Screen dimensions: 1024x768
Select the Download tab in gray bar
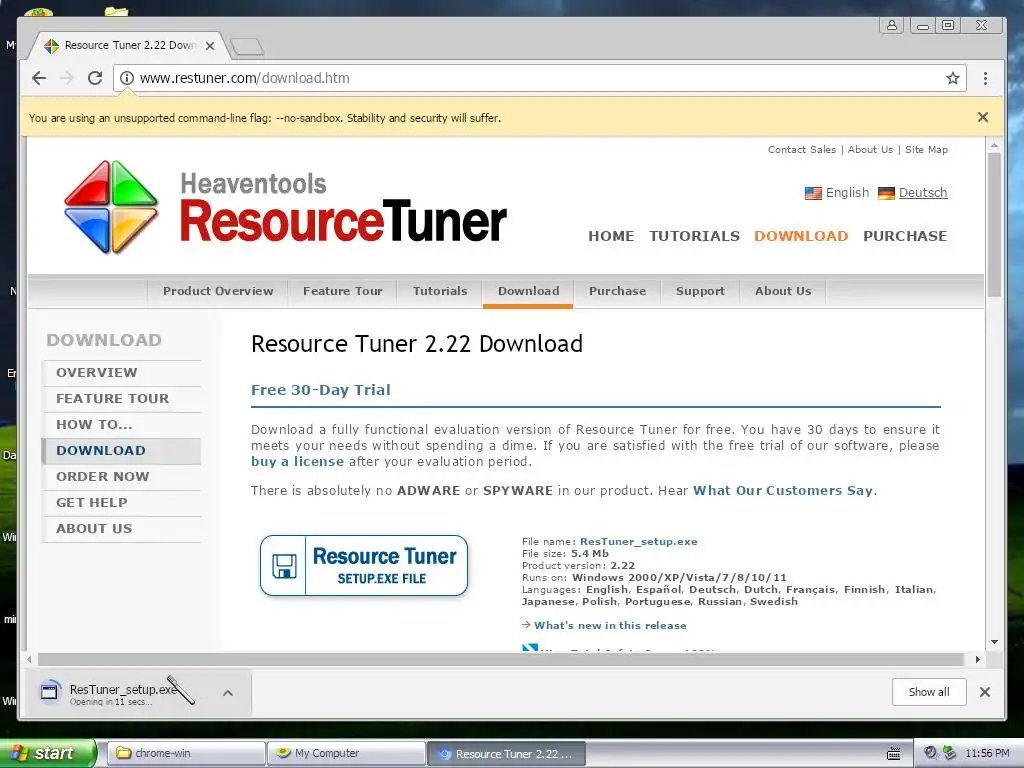(x=528, y=291)
